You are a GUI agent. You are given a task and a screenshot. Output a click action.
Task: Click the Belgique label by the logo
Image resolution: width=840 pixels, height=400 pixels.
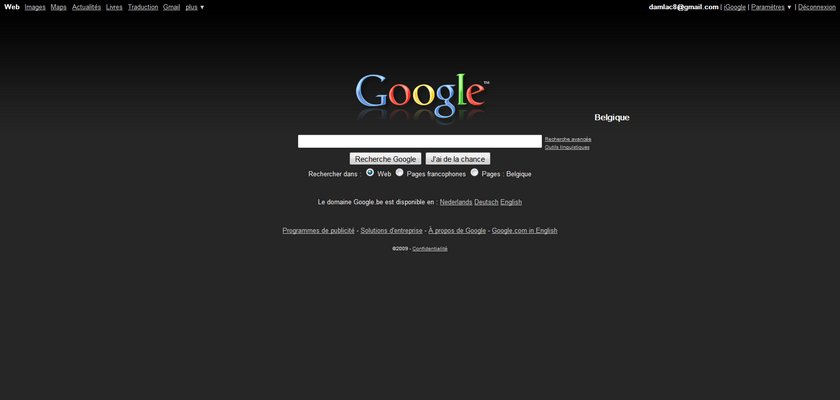click(612, 118)
